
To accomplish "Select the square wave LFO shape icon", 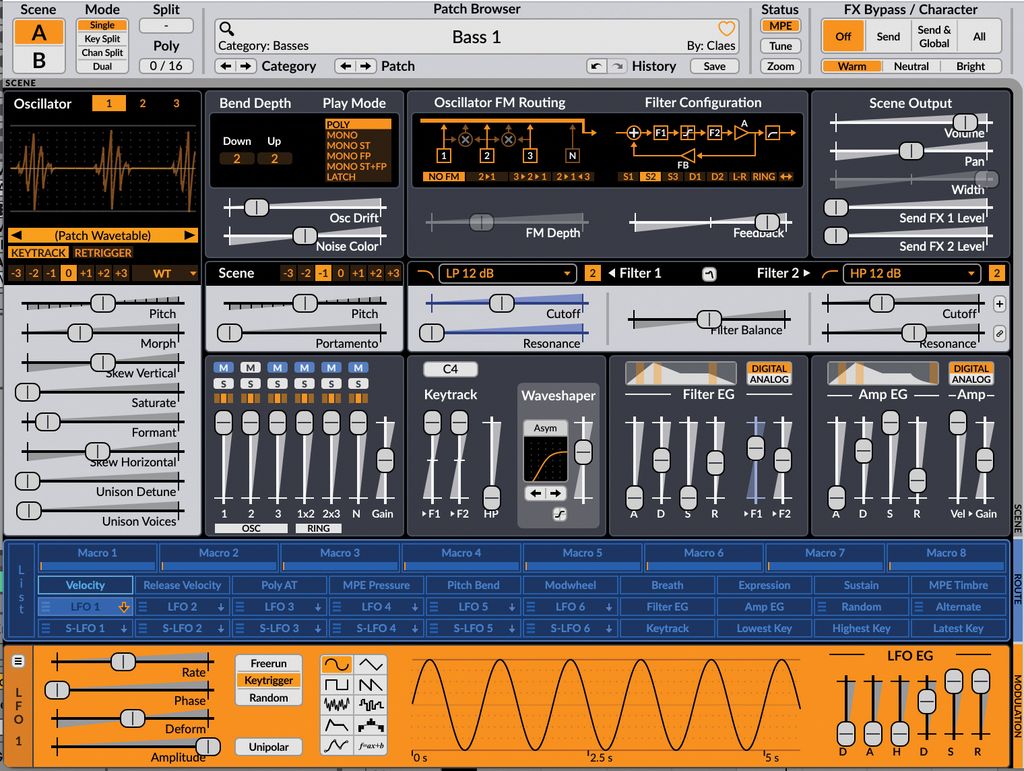I will click(337, 684).
